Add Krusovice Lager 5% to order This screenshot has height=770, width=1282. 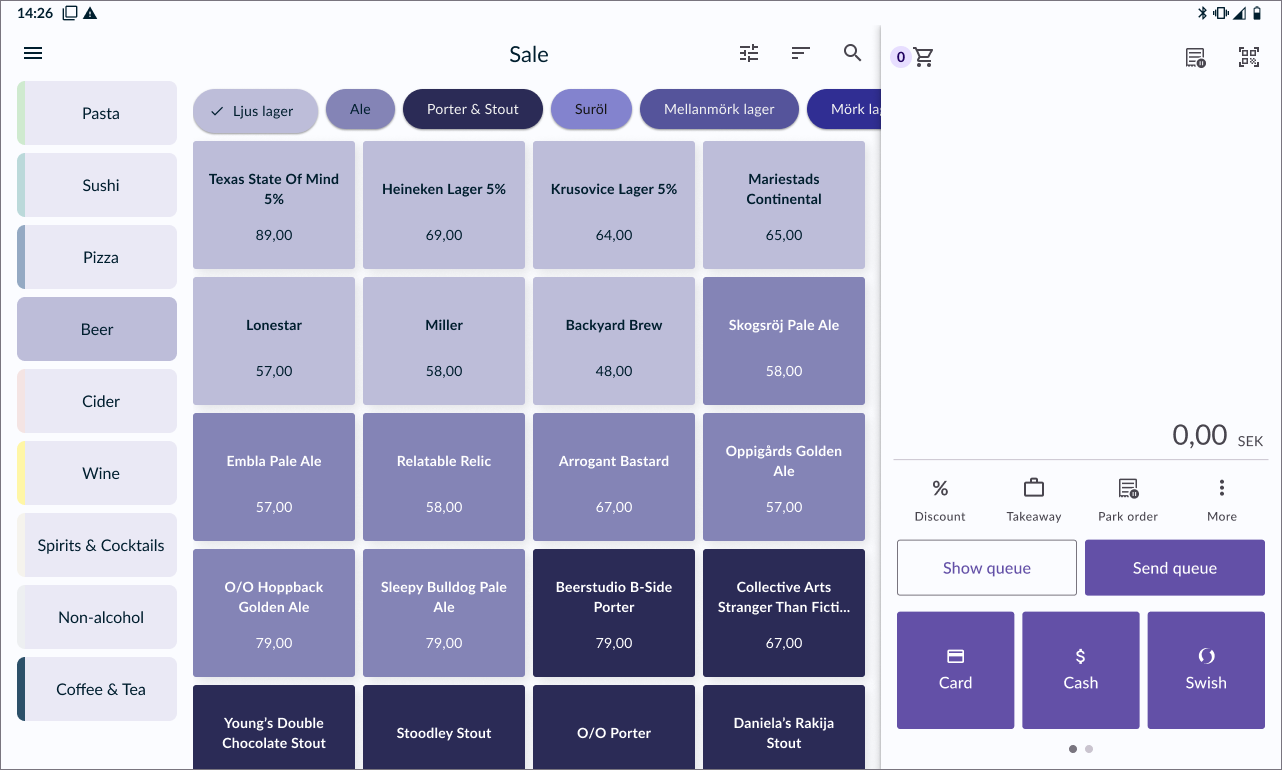coord(614,205)
